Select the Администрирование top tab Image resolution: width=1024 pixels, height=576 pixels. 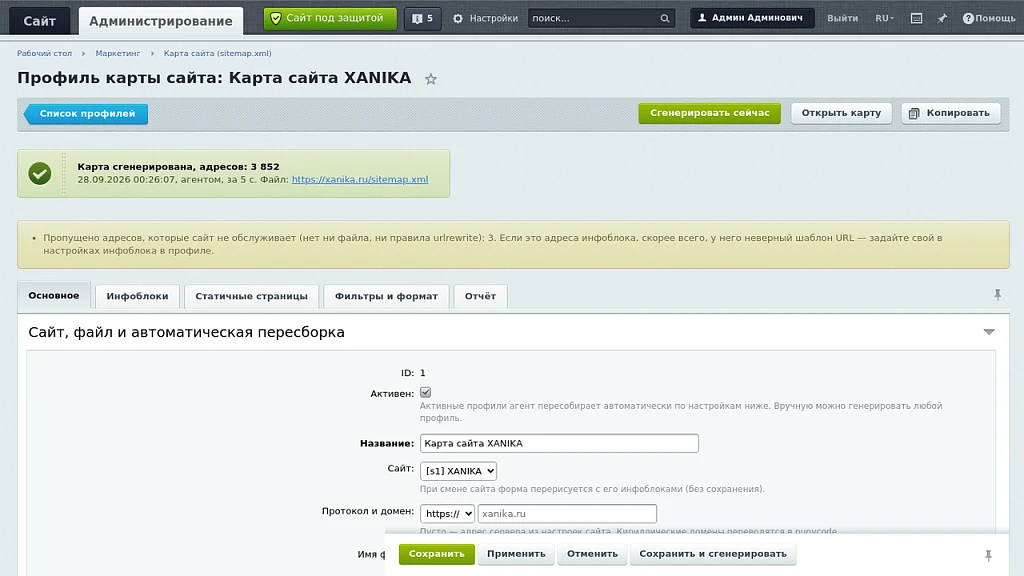click(161, 21)
